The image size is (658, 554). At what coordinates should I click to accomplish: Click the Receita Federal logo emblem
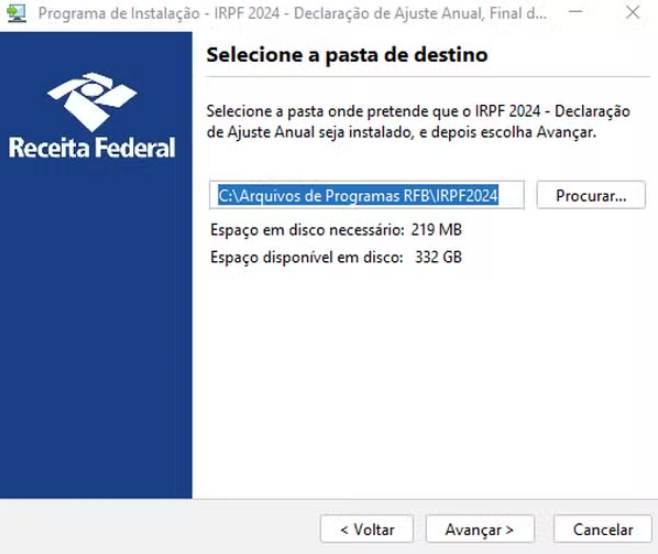pos(92,100)
